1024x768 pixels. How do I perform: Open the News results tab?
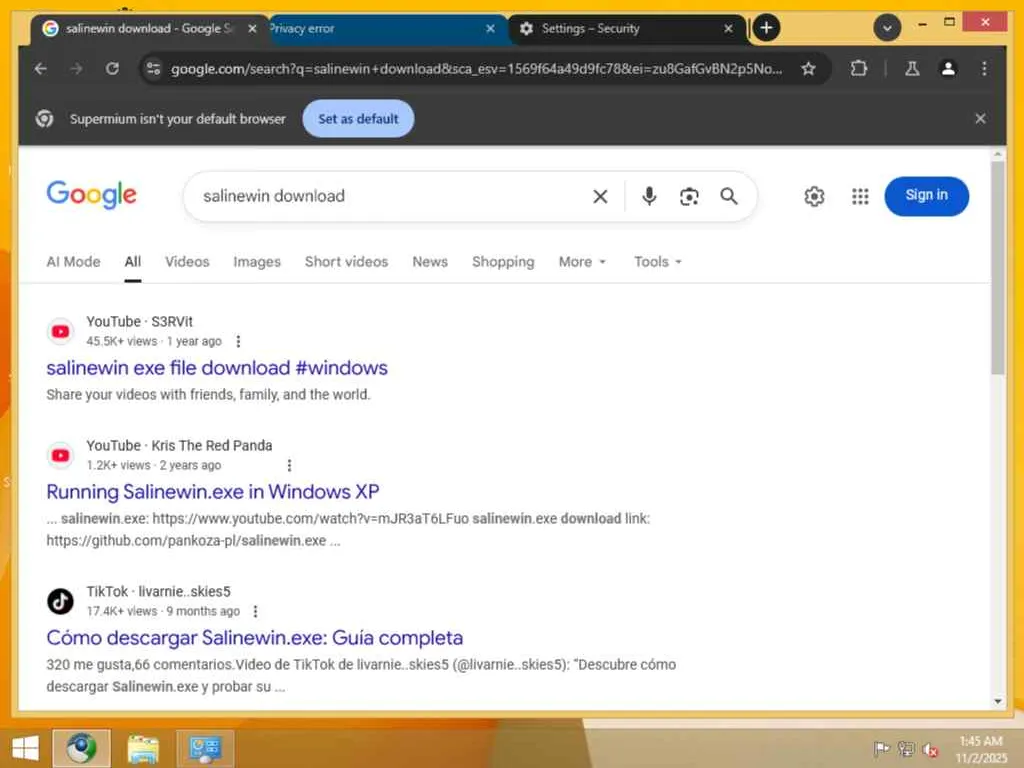(430, 262)
